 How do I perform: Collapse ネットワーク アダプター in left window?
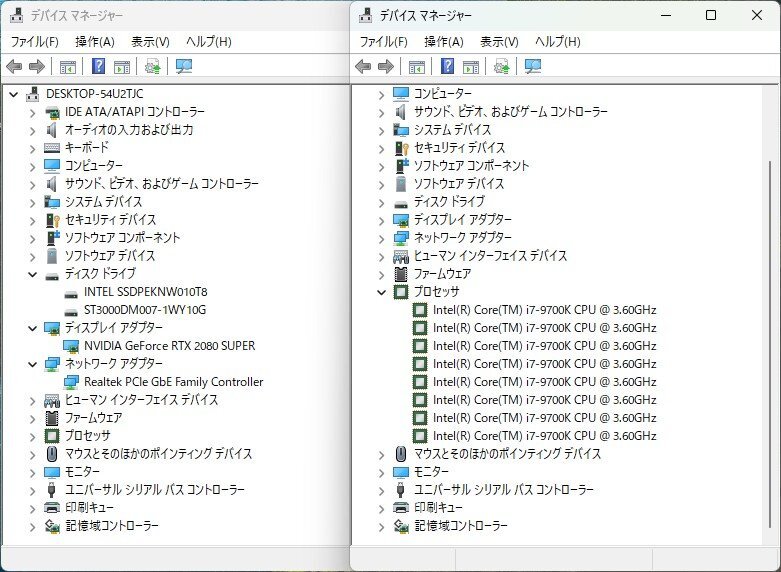(x=32, y=364)
